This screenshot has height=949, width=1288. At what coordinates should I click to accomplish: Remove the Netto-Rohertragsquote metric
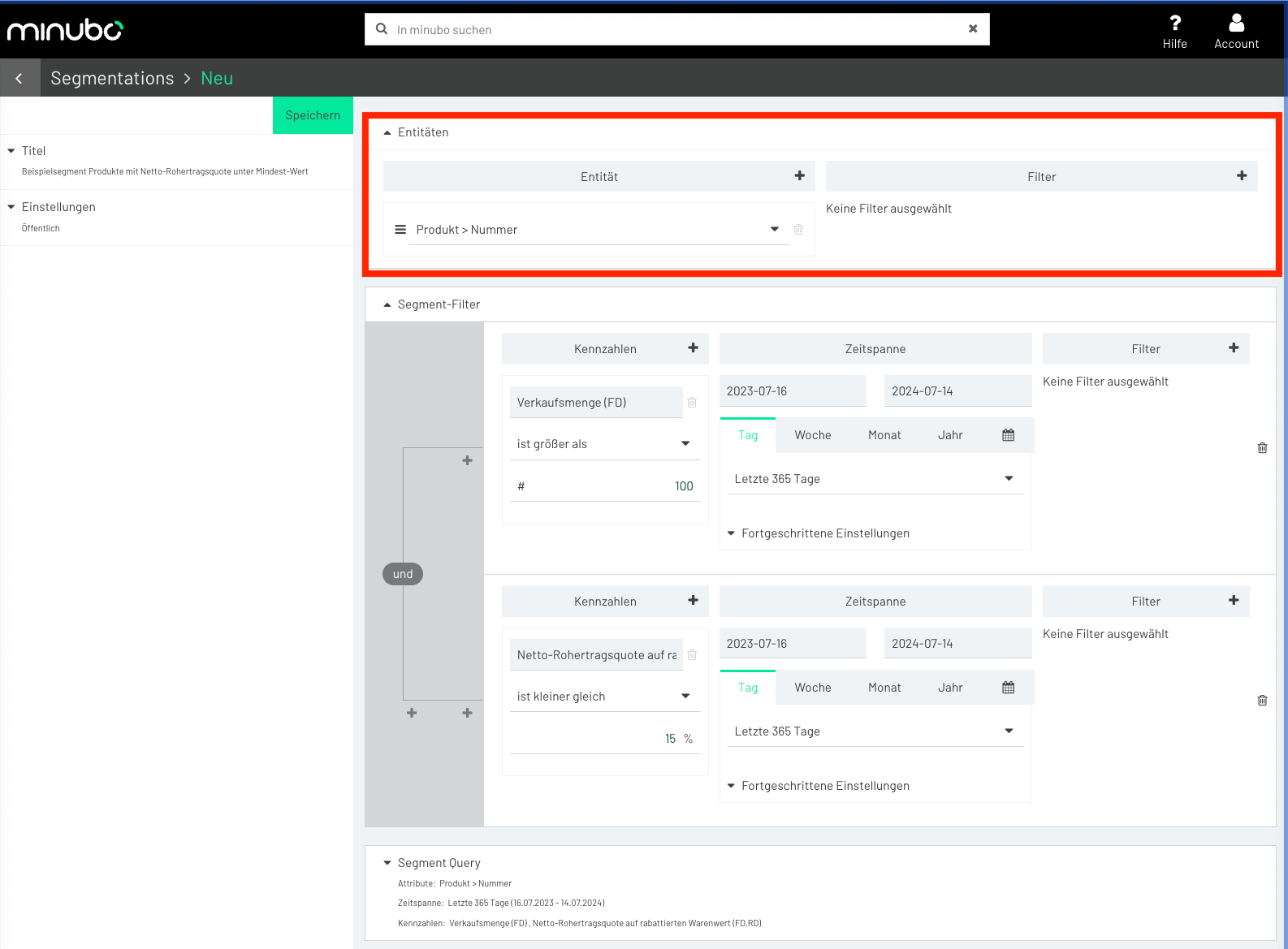coord(692,655)
